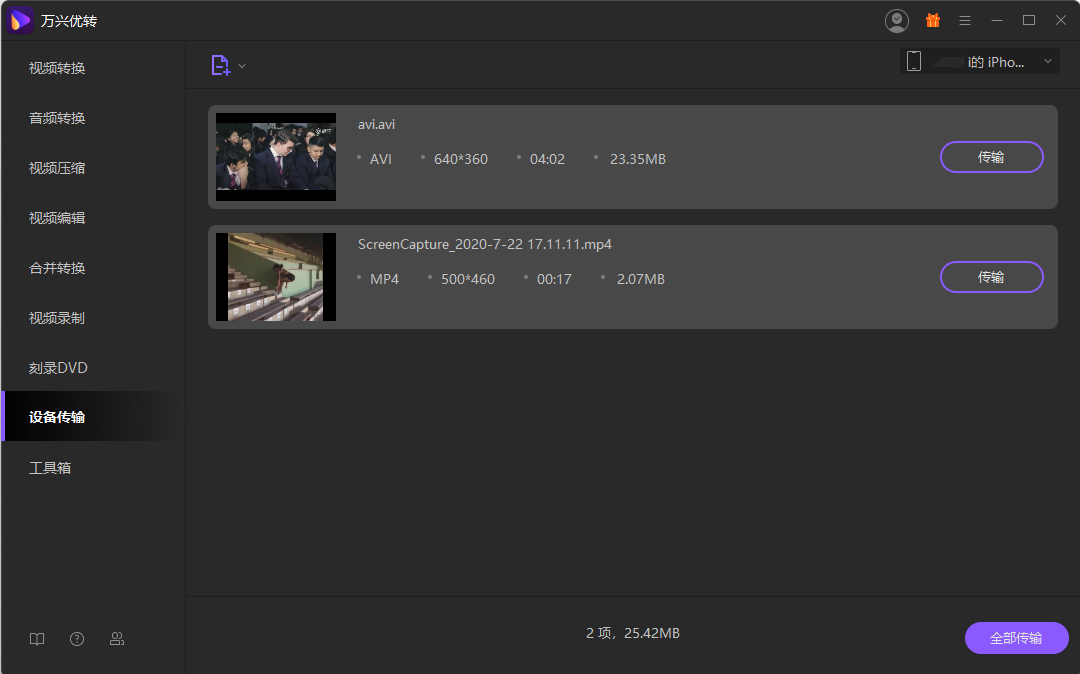Viewport: 1080px width, 674px height.
Task: Click the MP4 format label
Action: point(384,279)
